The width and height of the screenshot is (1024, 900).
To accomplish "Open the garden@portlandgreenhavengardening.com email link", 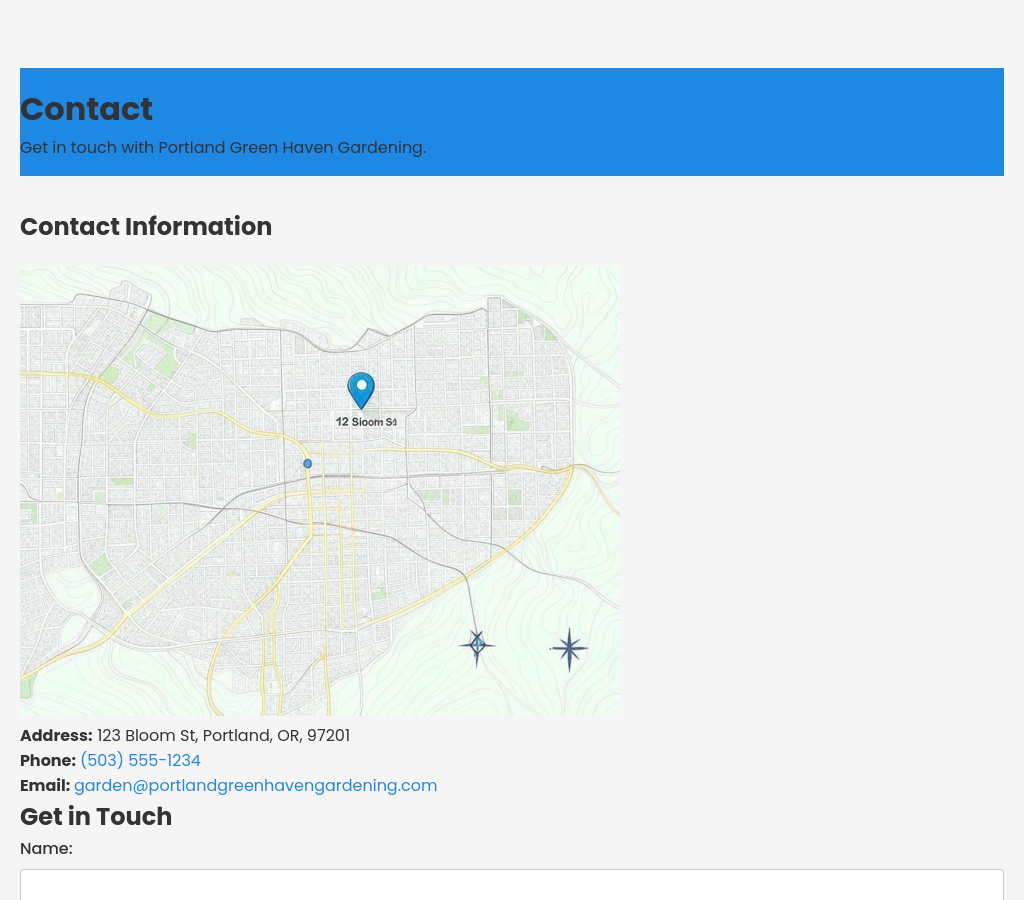I will click(255, 785).
